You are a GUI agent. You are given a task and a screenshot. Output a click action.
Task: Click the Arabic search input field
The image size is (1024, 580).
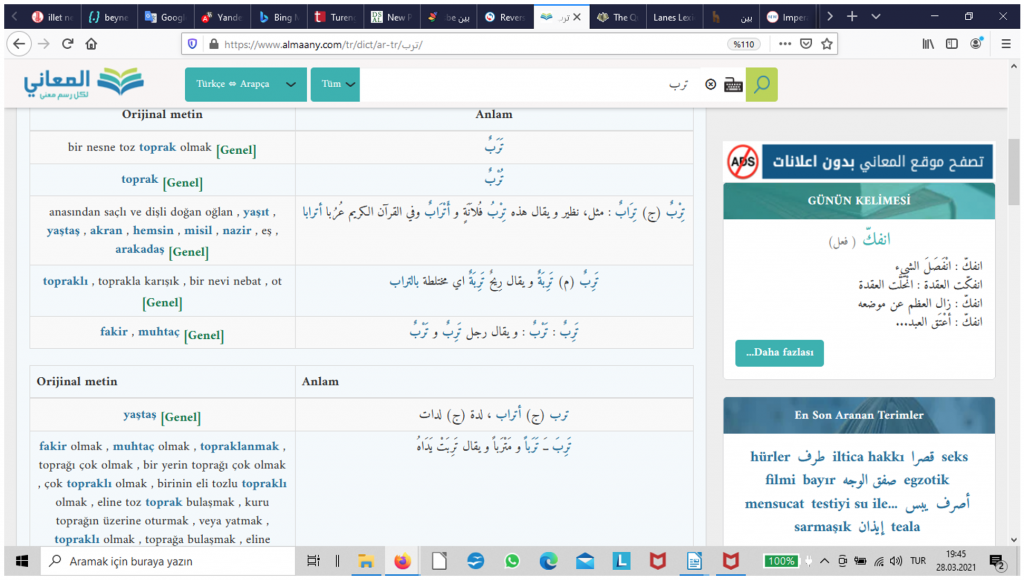click(x=530, y=85)
